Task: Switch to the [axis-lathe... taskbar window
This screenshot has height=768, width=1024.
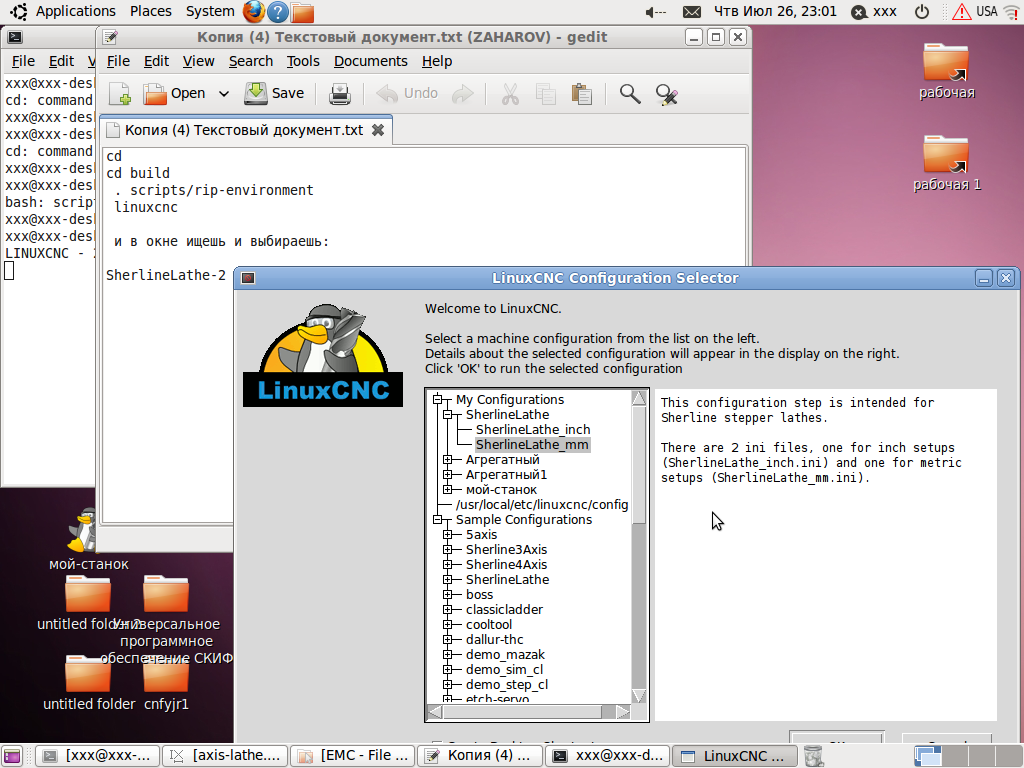Action: [x=225, y=756]
